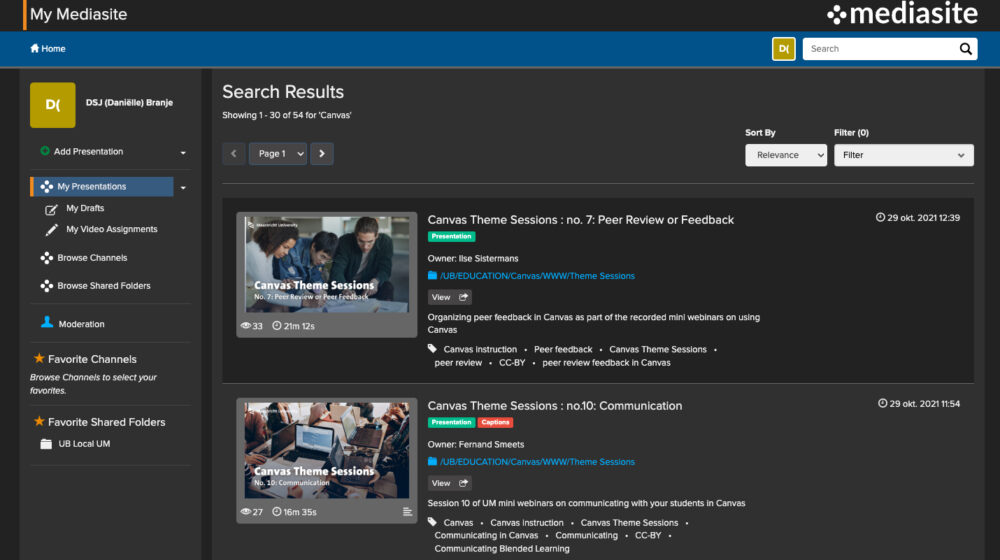Image resolution: width=1000 pixels, height=560 pixels.
Task: Open My Video Assignments
Action: click(112, 229)
